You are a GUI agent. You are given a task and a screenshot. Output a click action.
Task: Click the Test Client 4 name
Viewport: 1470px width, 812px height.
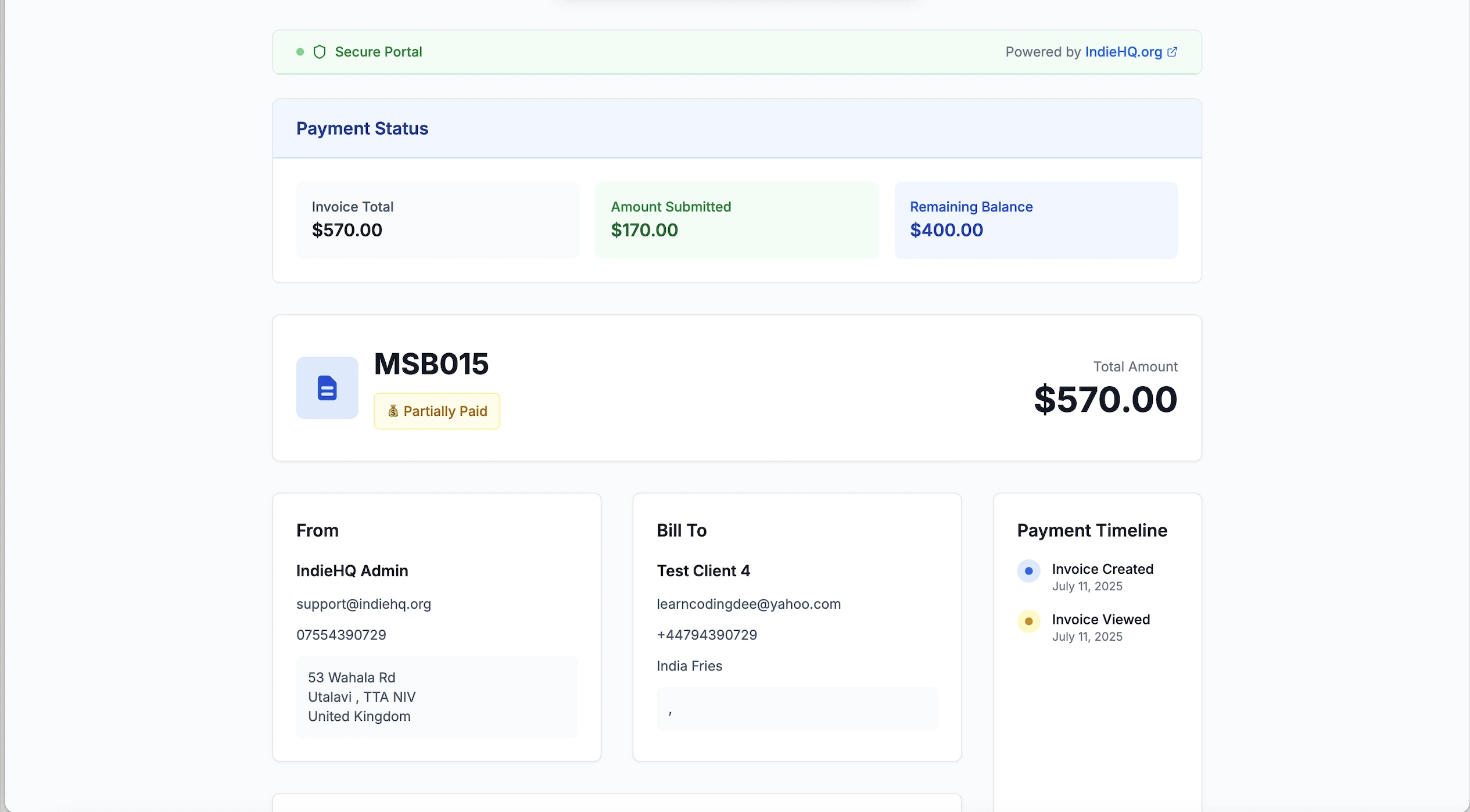703,571
